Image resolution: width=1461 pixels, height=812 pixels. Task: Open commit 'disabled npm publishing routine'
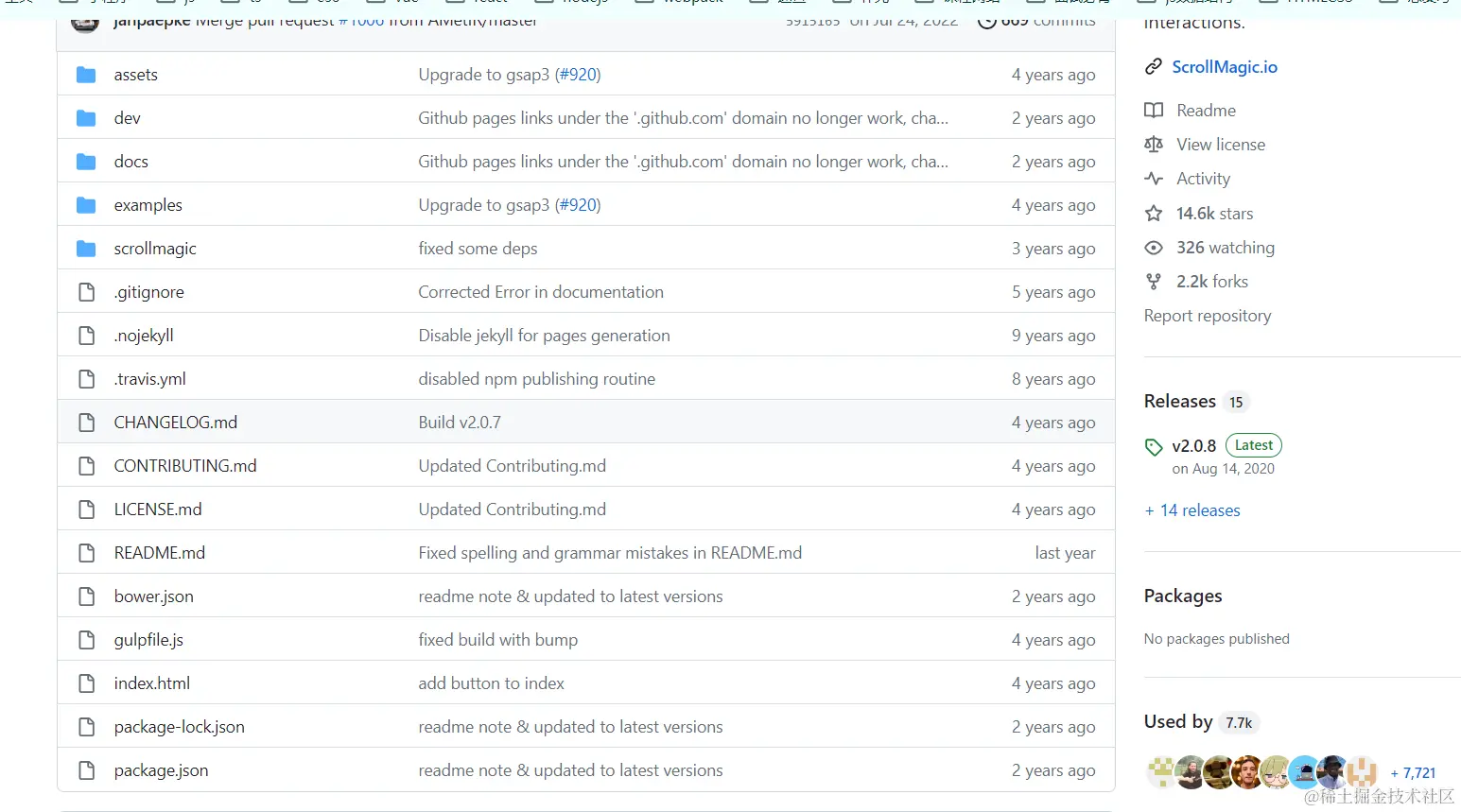click(x=537, y=379)
